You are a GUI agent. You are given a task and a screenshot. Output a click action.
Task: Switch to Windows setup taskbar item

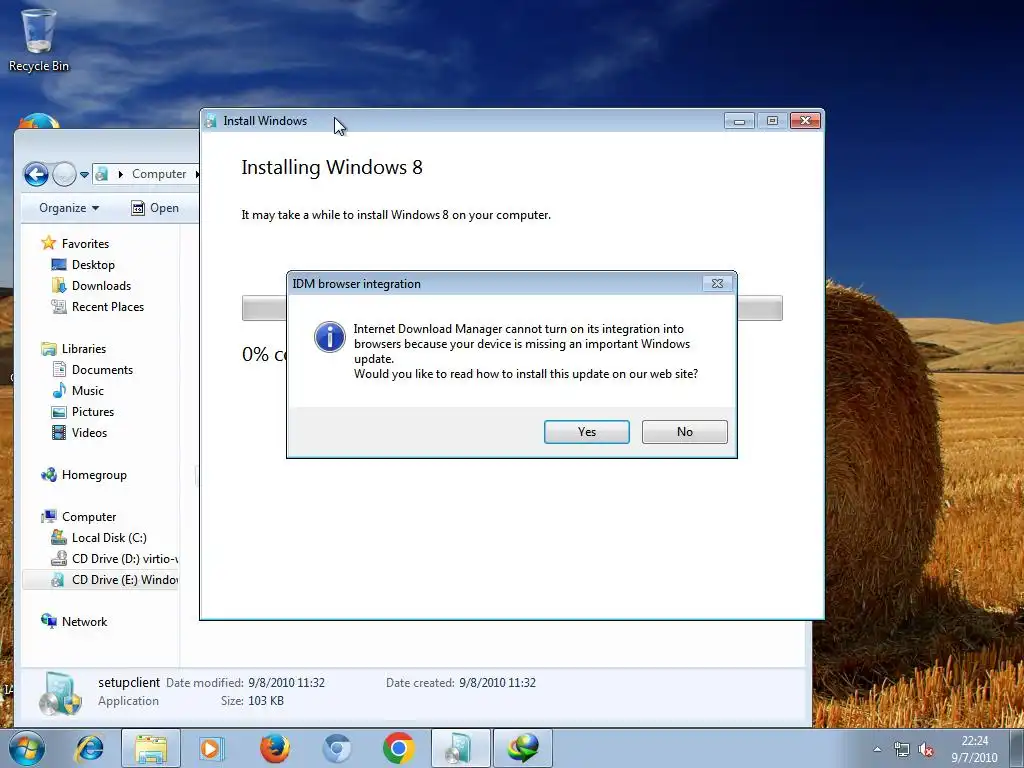coord(460,748)
